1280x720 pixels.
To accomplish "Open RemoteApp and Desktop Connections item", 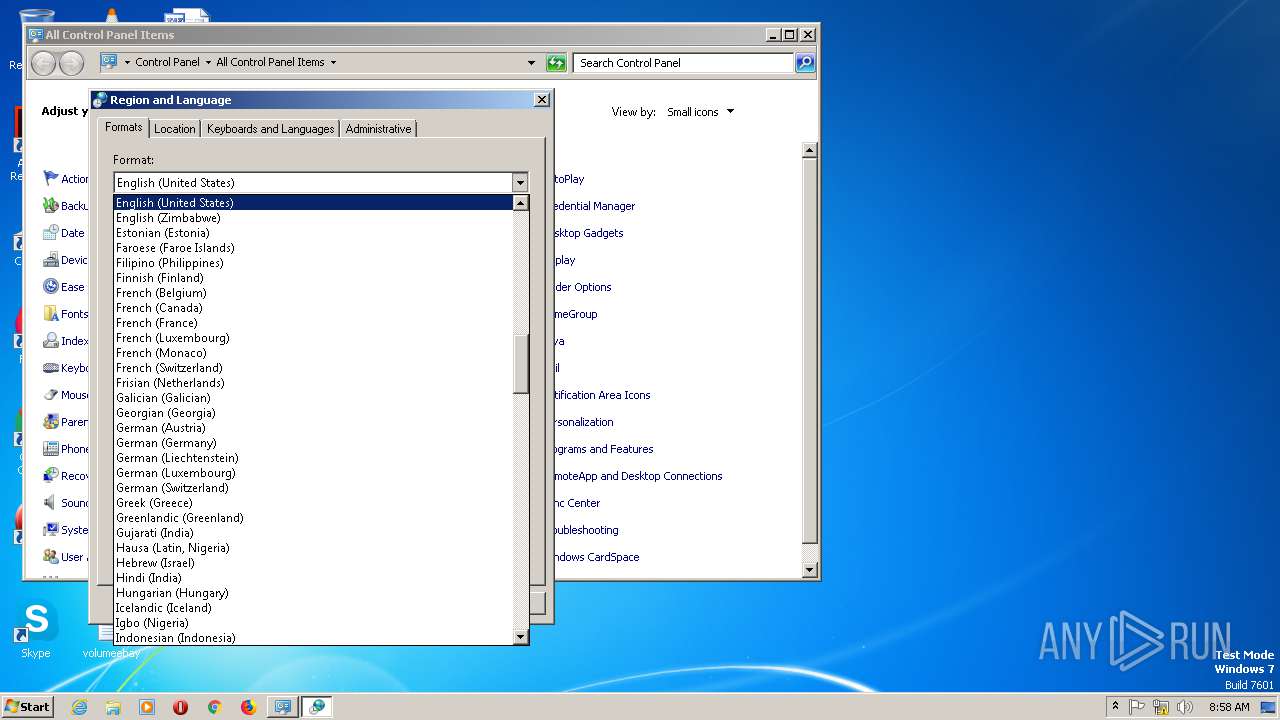I will [637, 476].
